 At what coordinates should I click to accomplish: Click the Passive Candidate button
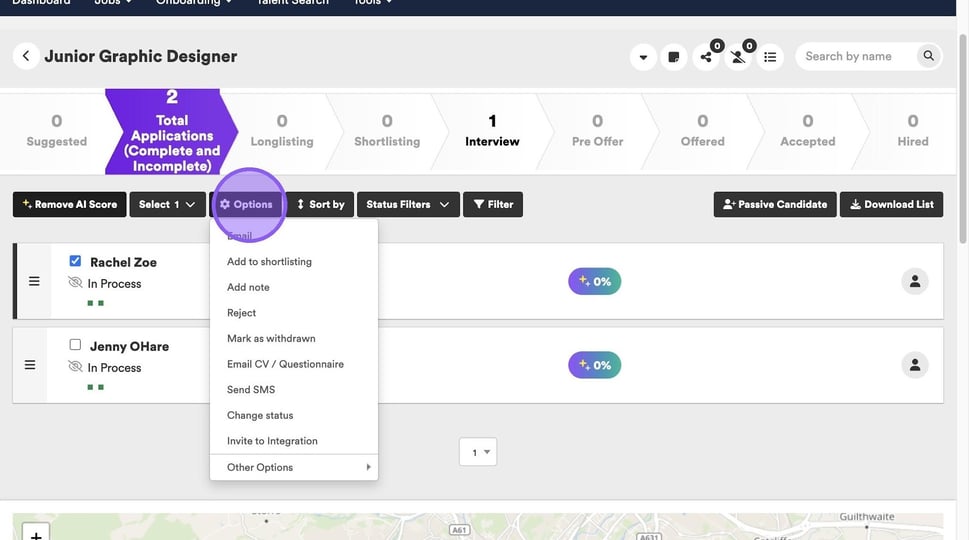pyautogui.click(x=774, y=204)
